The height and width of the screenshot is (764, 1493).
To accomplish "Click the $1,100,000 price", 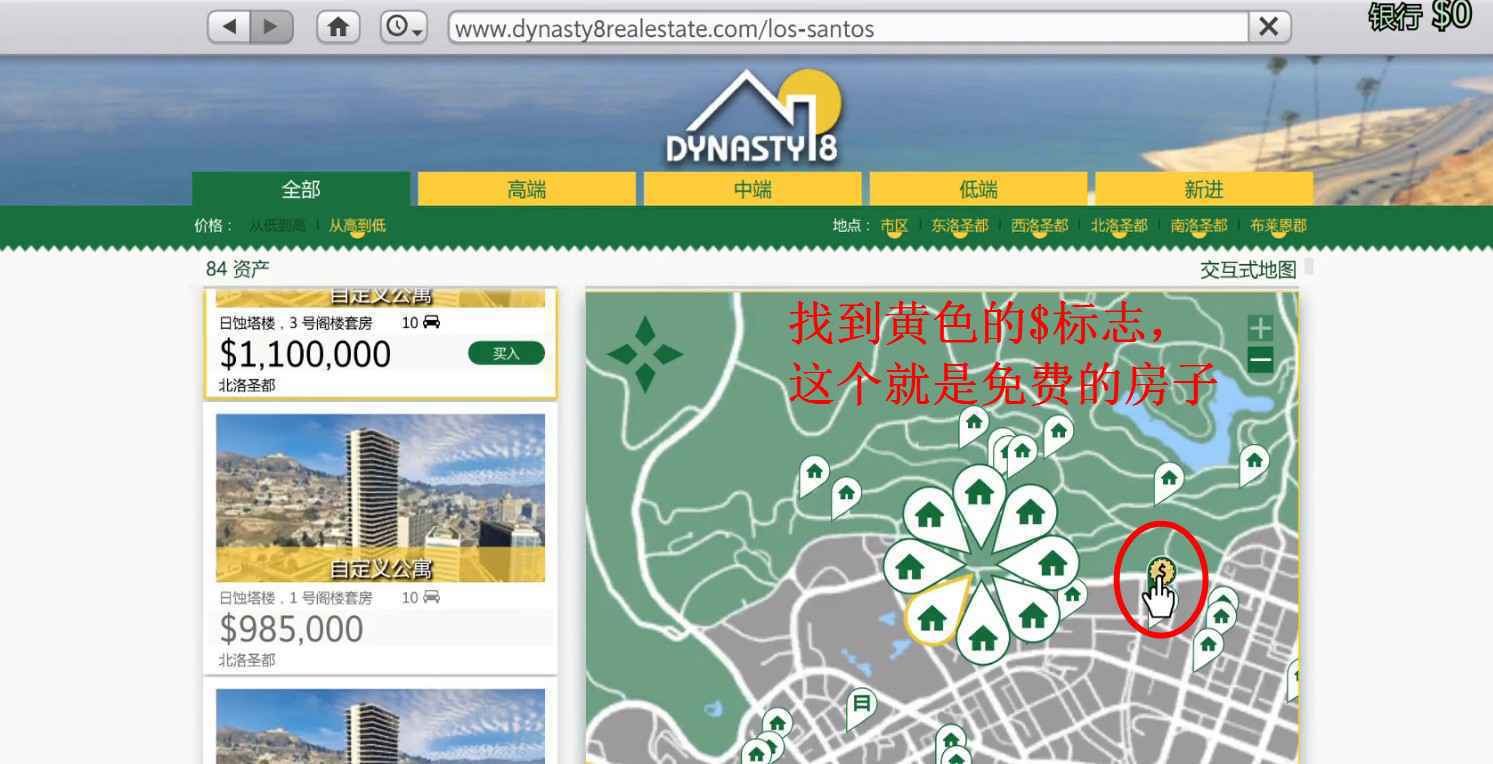I will [305, 354].
